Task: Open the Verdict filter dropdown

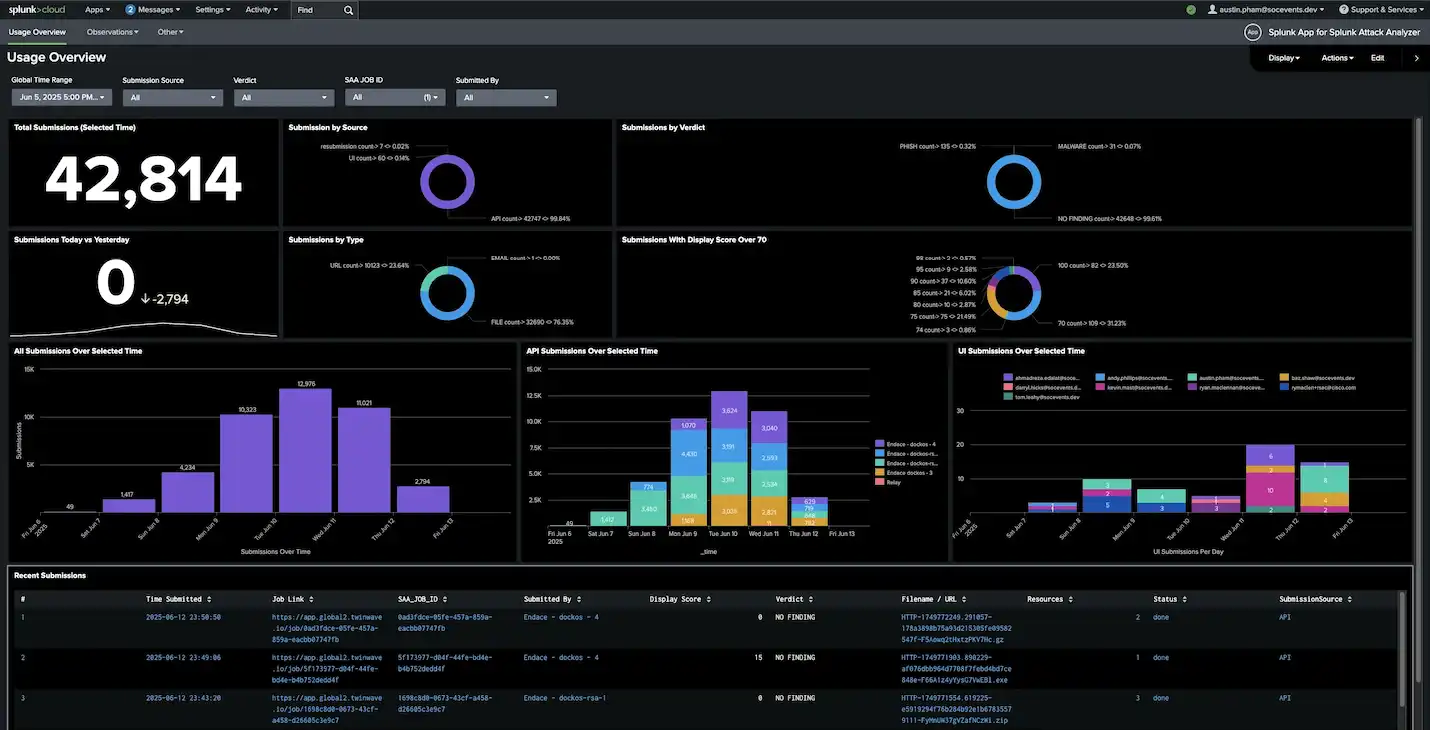Action: point(284,98)
